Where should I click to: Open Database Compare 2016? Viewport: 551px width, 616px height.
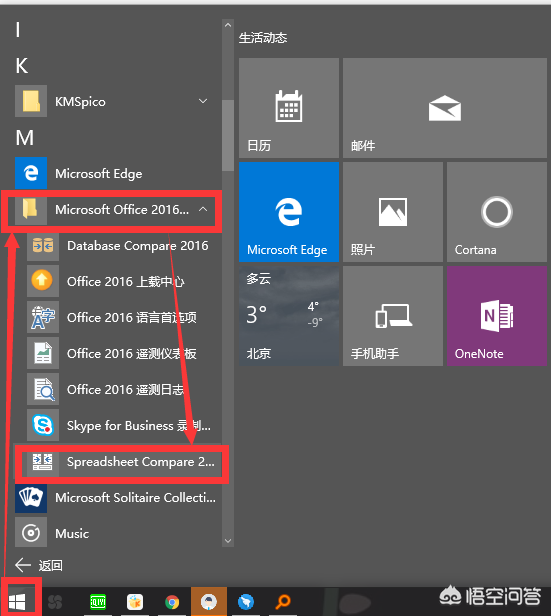[124, 246]
